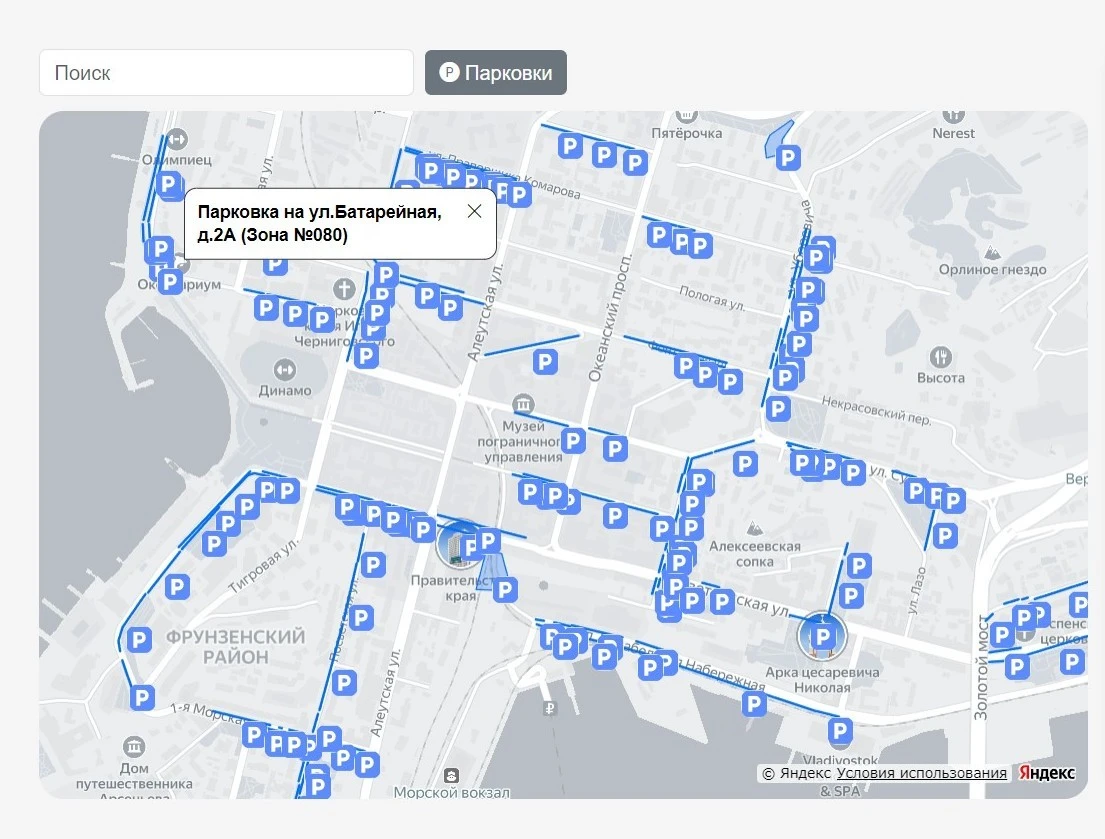Click the Яндекс logo on map
The width and height of the screenshot is (1105, 839).
[1047, 773]
